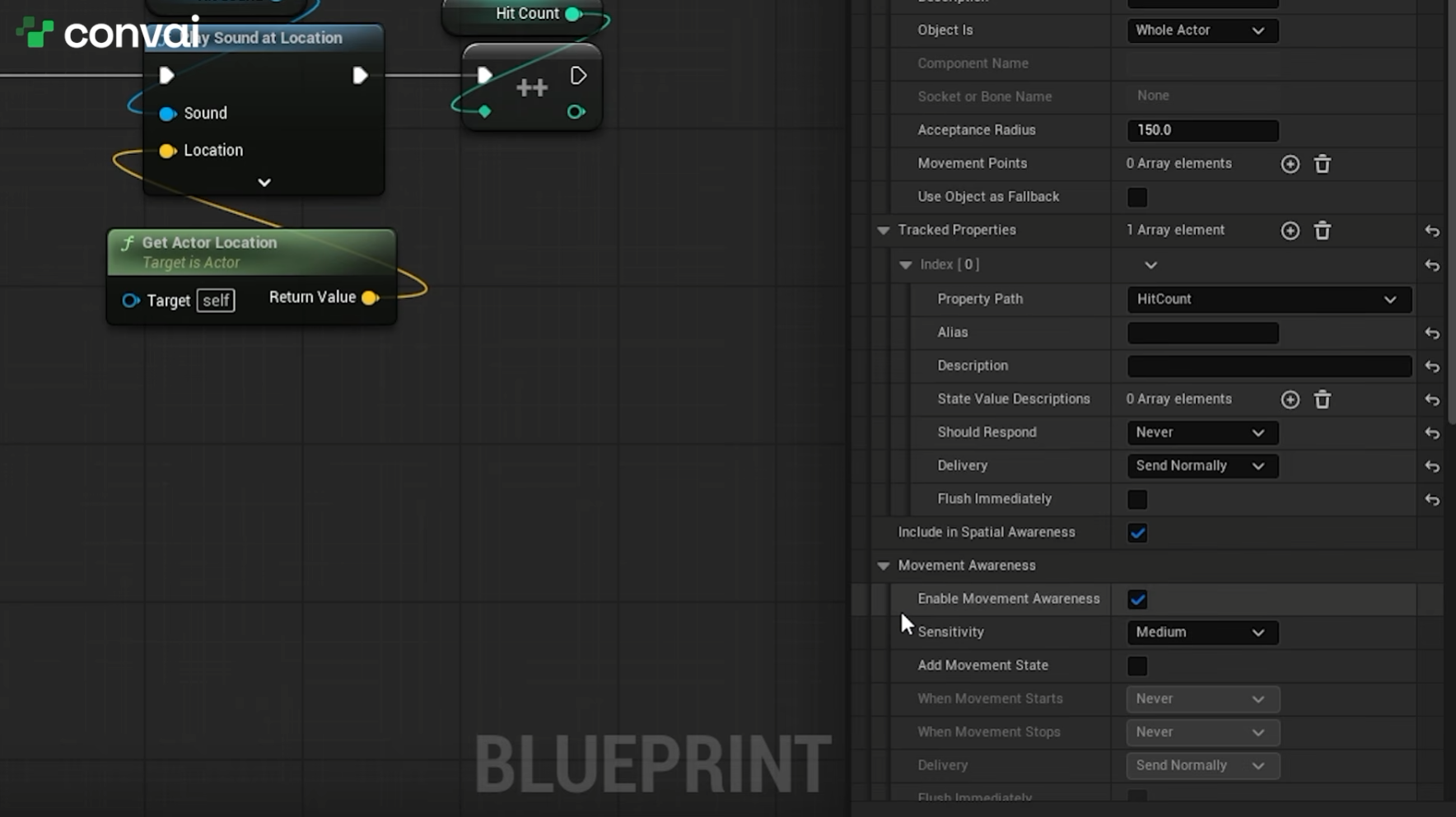Empty the Tracked Properties array

pyautogui.click(x=1322, y=231)
